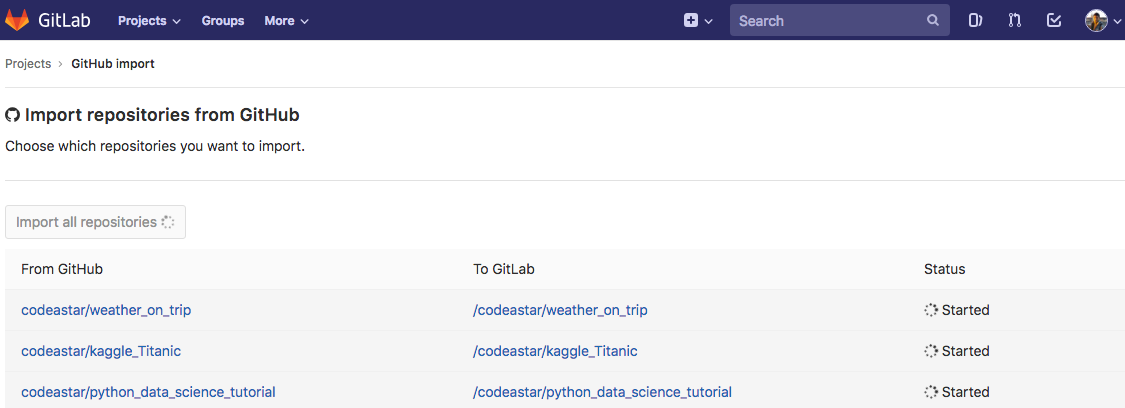Go to Projects breadcrumb link
This screenshot has height=408, width=1125.
click(28, 64)
